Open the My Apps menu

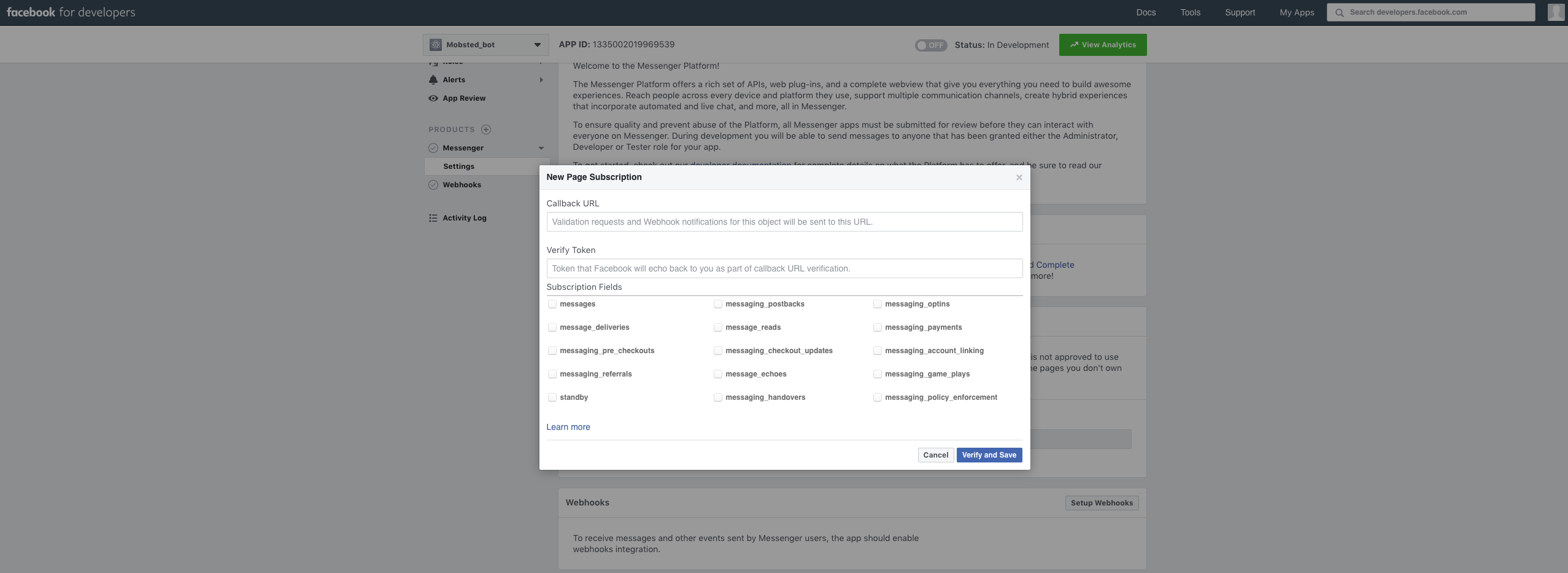(x=1297, y=12)
